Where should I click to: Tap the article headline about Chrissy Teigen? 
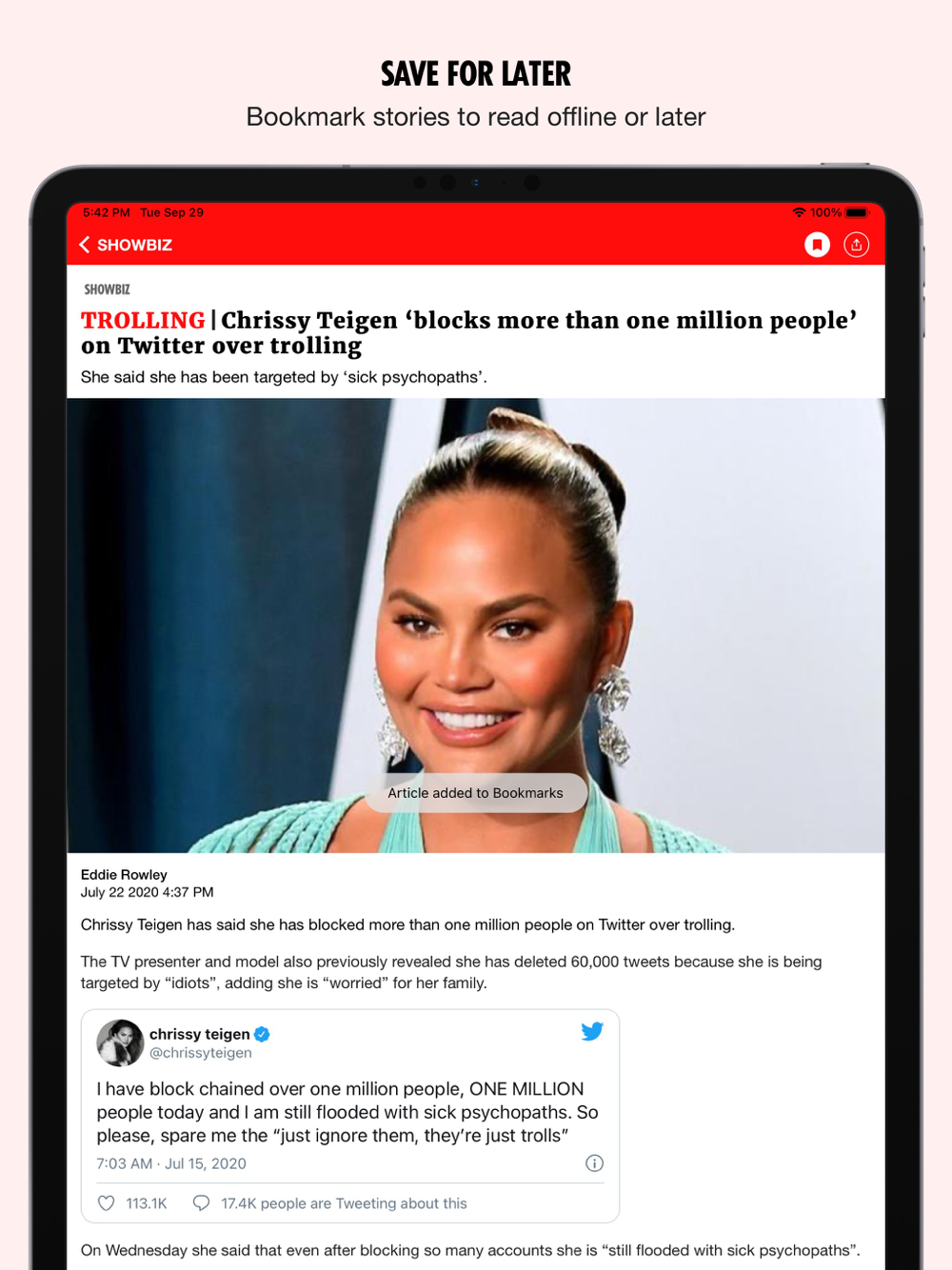468,332
